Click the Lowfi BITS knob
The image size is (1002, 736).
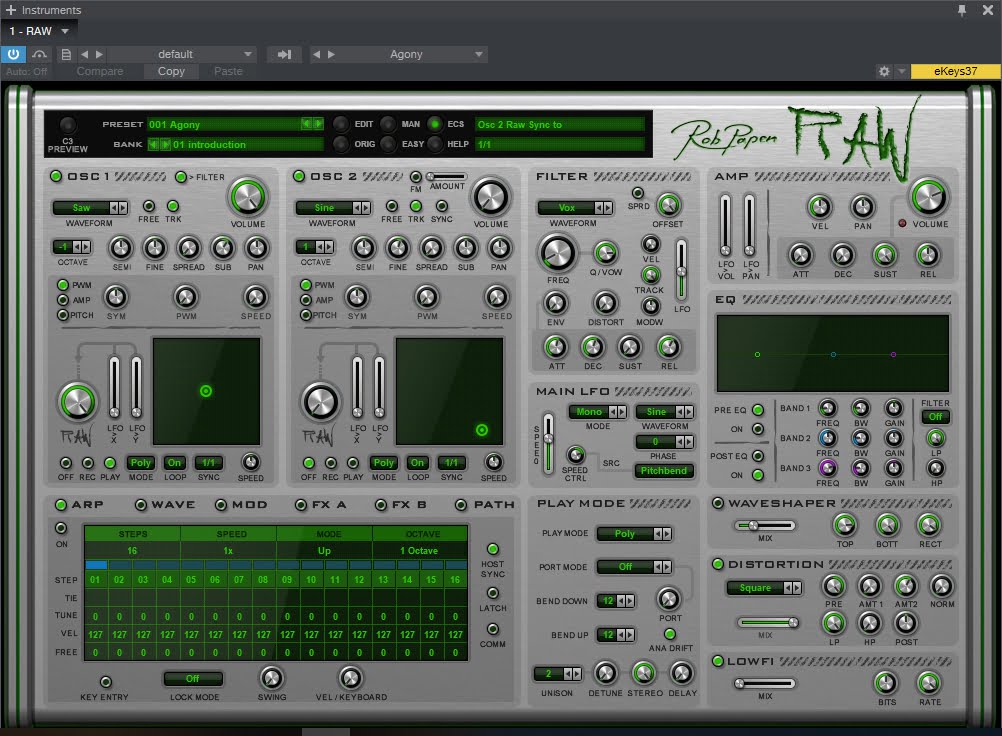886,683
